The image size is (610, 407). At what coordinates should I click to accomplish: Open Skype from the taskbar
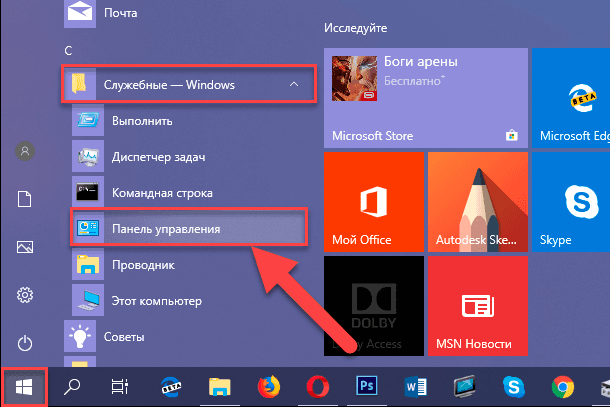point(514,387)
